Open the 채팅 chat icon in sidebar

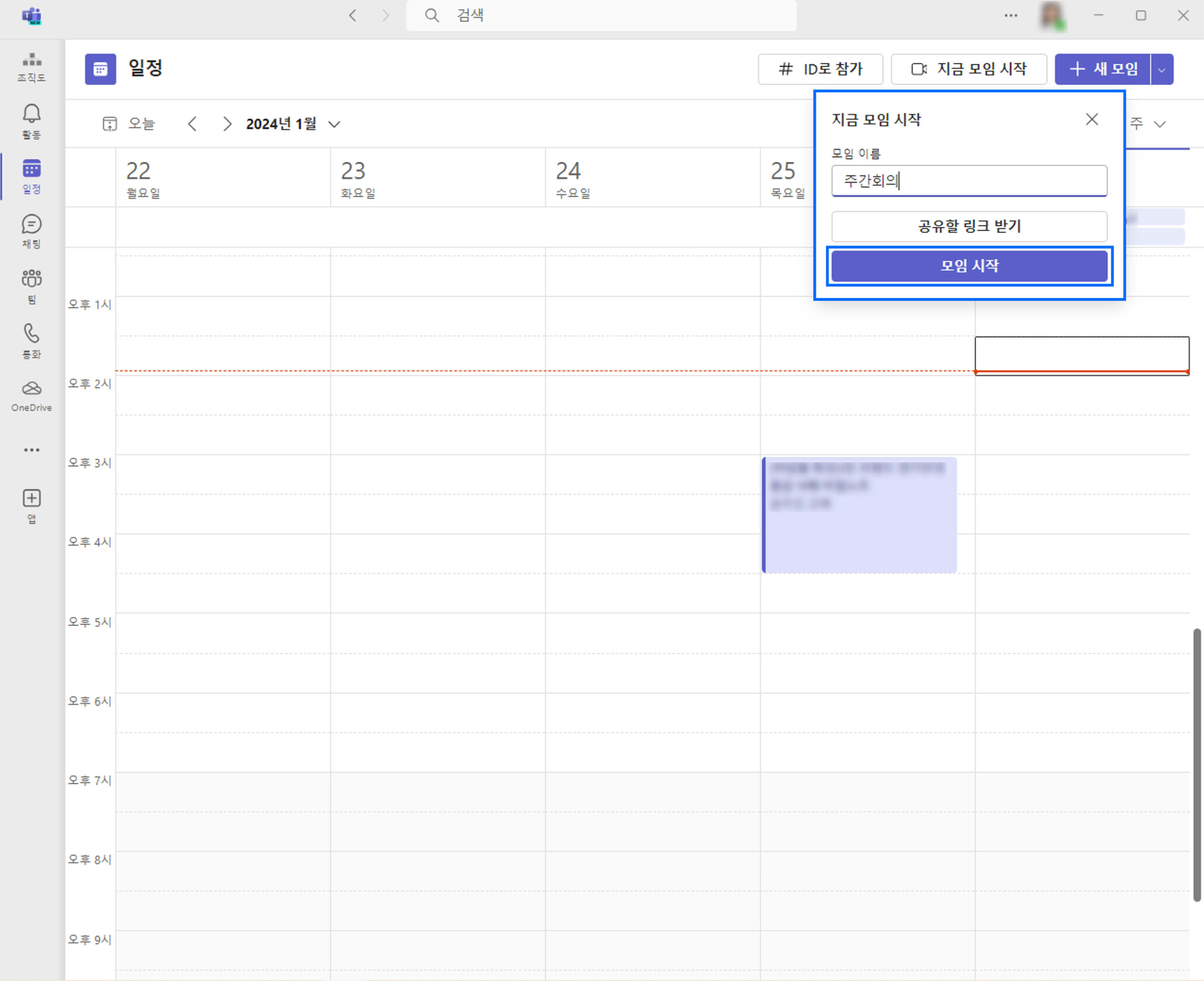32,231
